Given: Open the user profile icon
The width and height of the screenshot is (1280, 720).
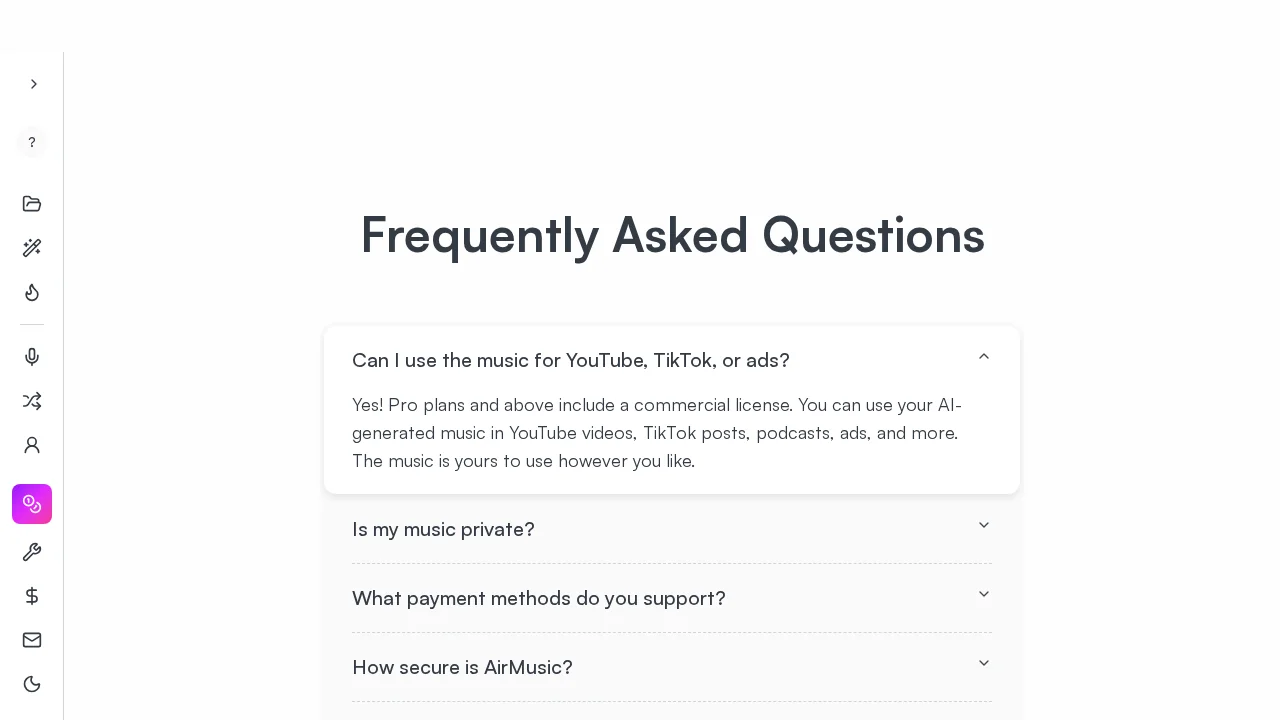Looking at the screenshot, I should (32, 445).
